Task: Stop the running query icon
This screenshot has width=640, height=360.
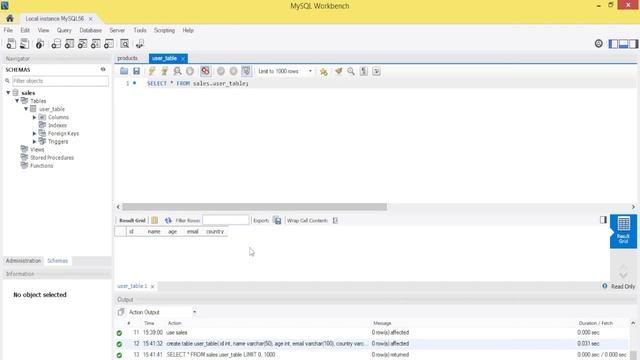Action: click(190, 71)
